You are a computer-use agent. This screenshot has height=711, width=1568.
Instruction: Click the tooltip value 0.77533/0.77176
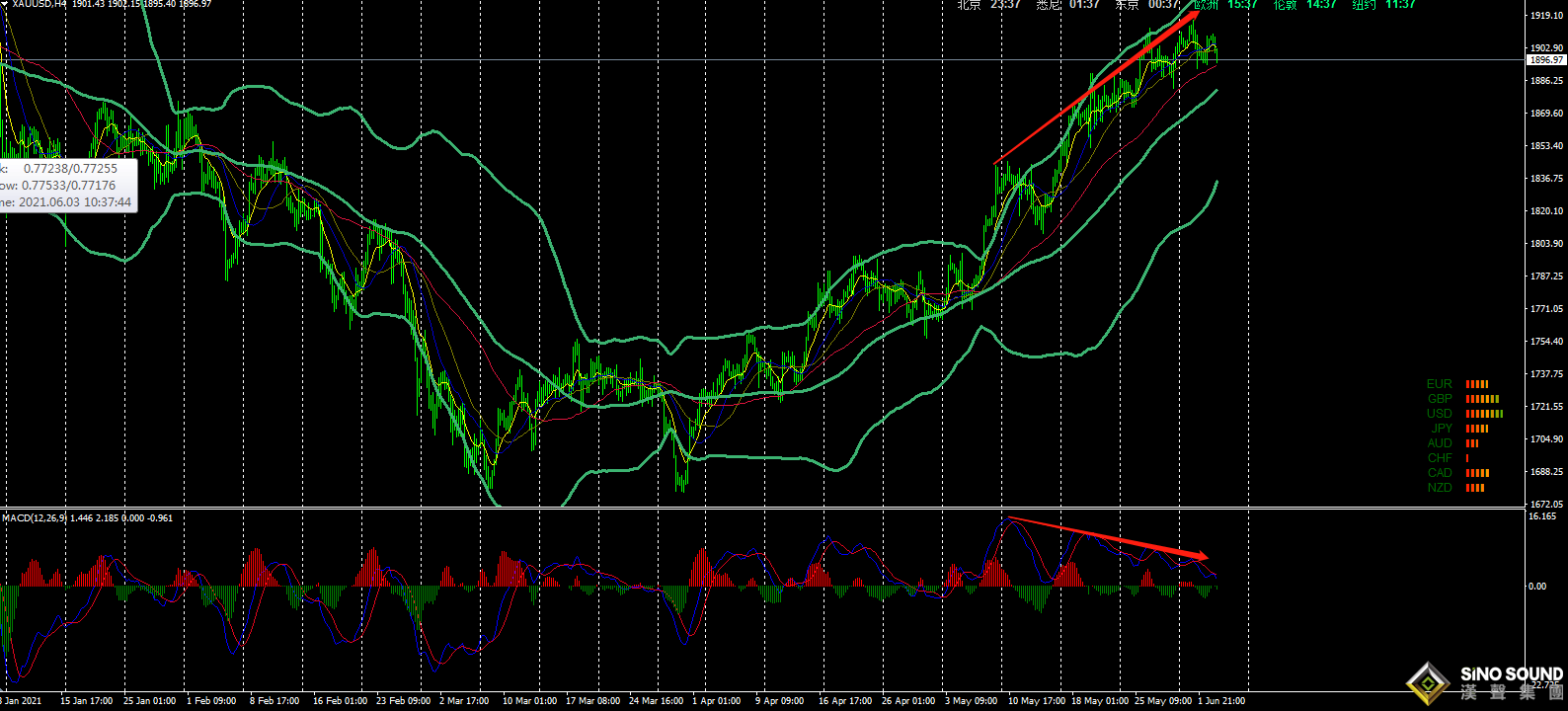(69, 186)
